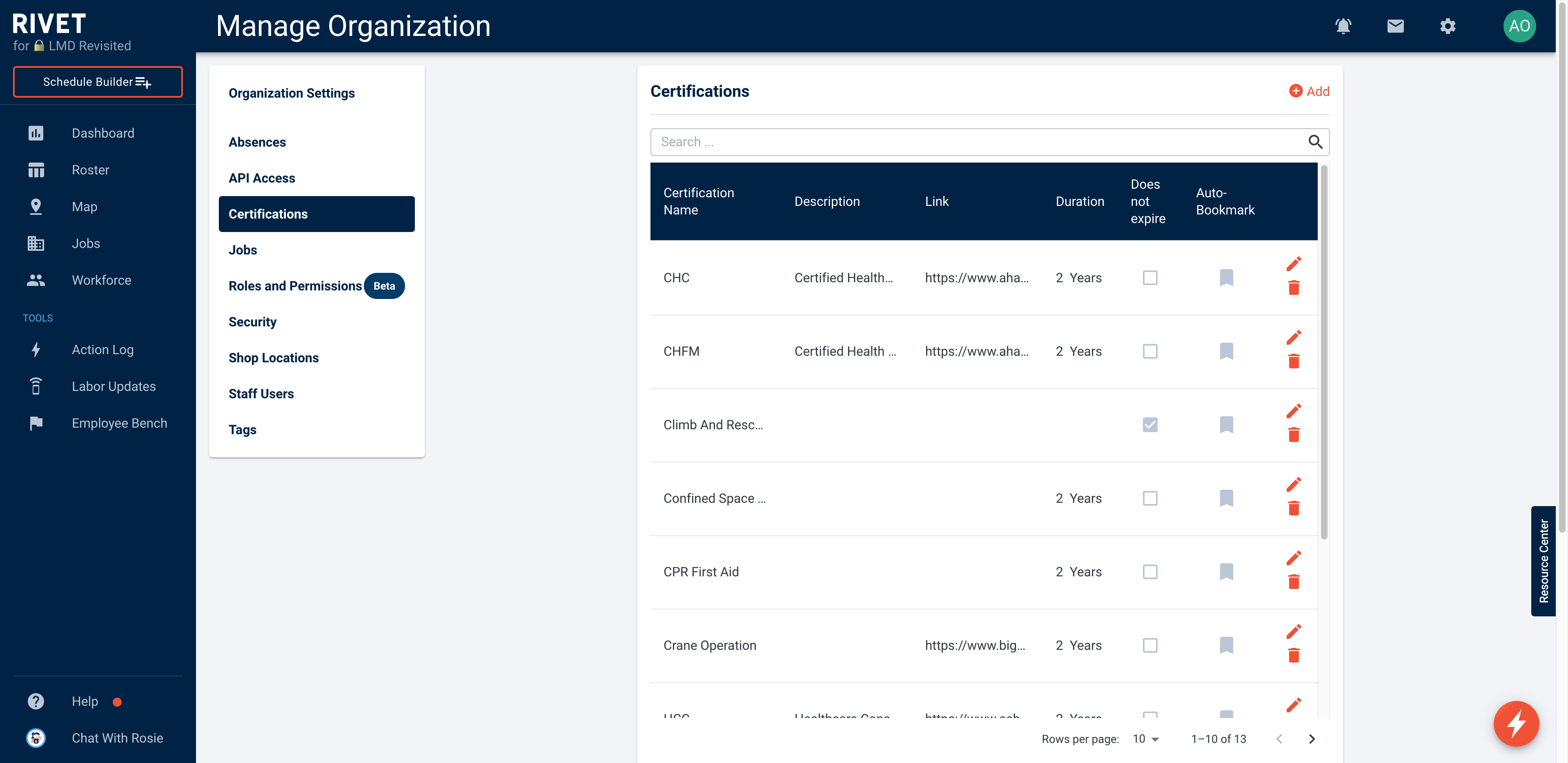This screenshot has width=1568, height=763.
Task: Click the Rosie chat avatar icon
Action: pyautogui.click(x=36, y=737)
